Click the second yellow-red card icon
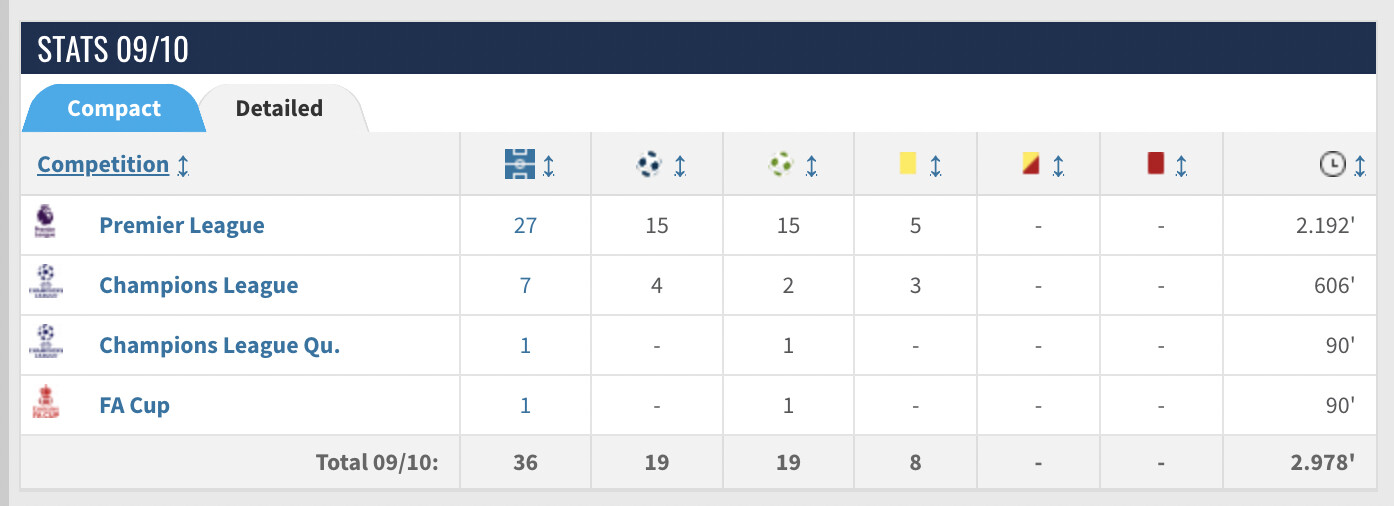This screenshot has height=506, width=1394. click(x=1031, y=163)
